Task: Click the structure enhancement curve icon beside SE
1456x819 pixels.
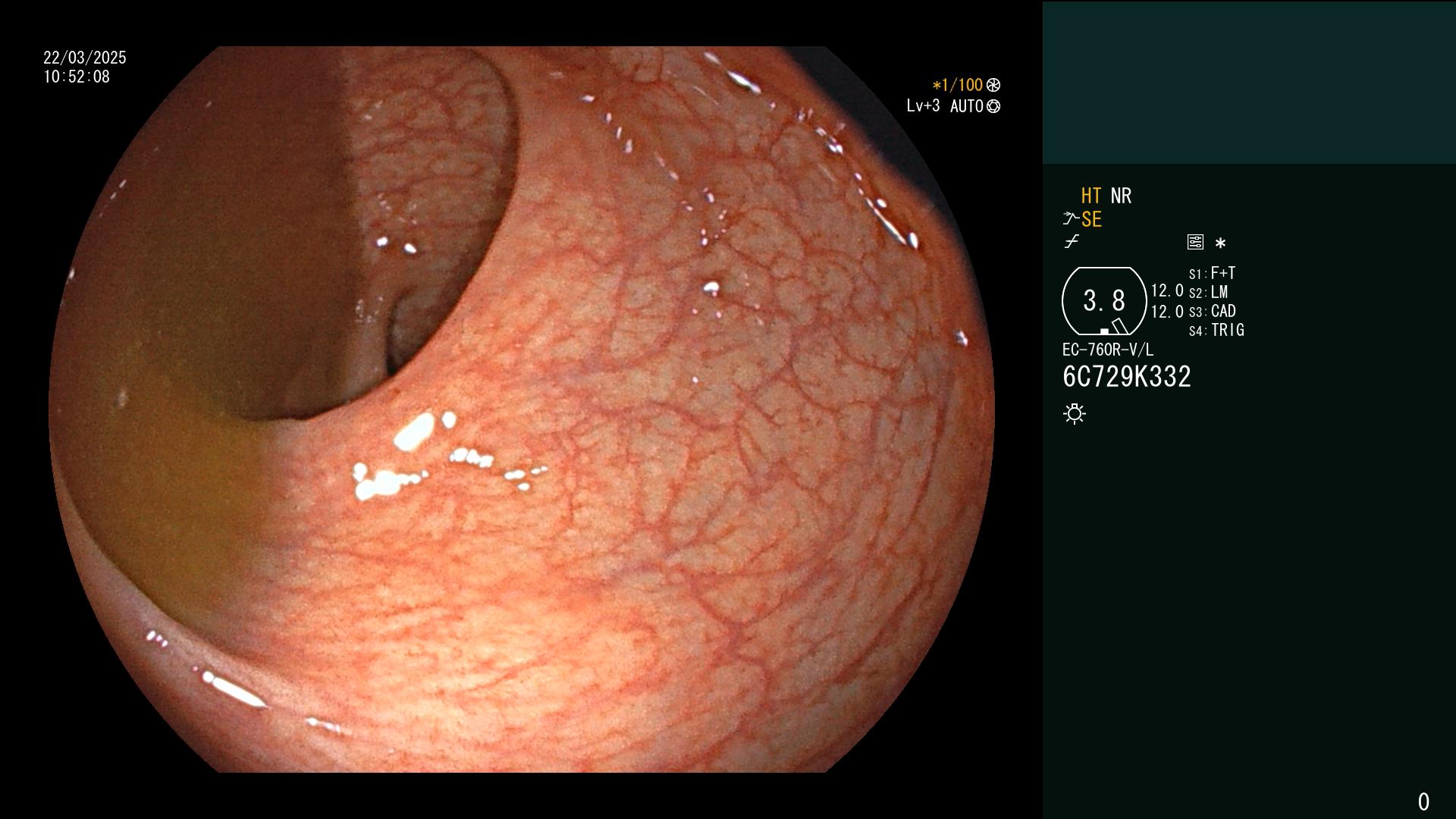Action: pos(1071,219)
